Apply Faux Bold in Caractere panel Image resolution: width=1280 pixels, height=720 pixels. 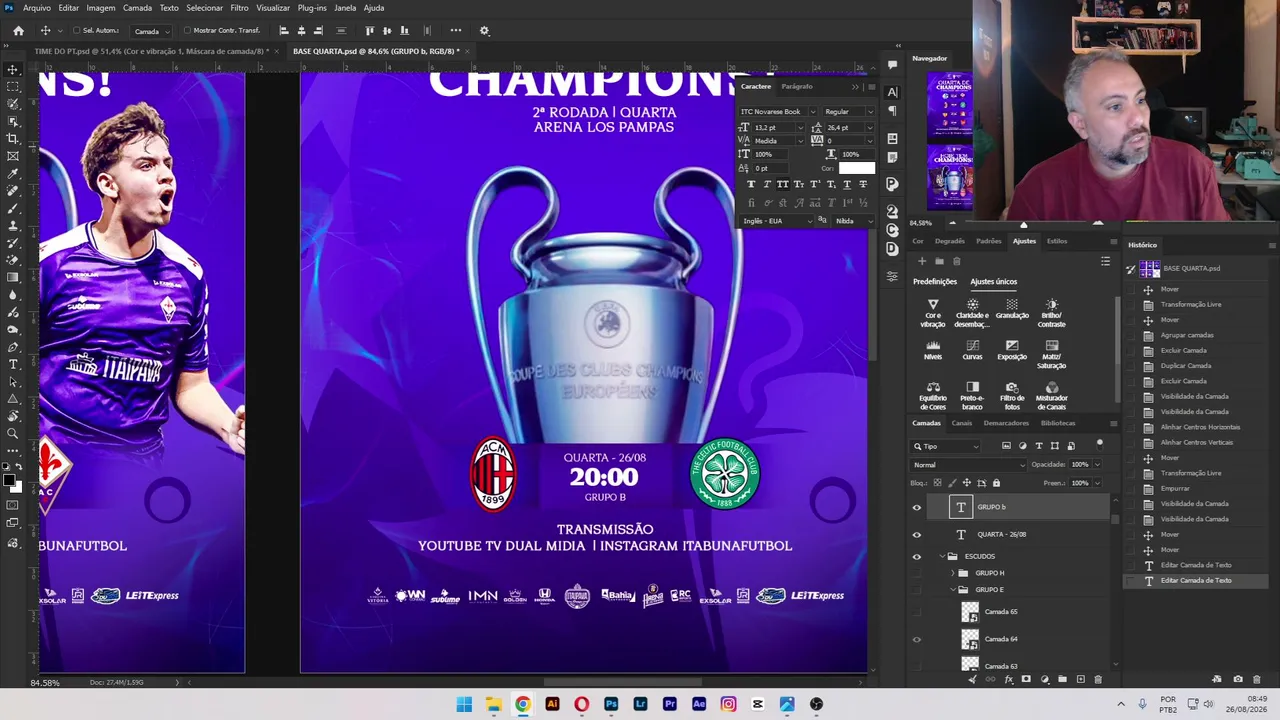[x=751, y=184]
